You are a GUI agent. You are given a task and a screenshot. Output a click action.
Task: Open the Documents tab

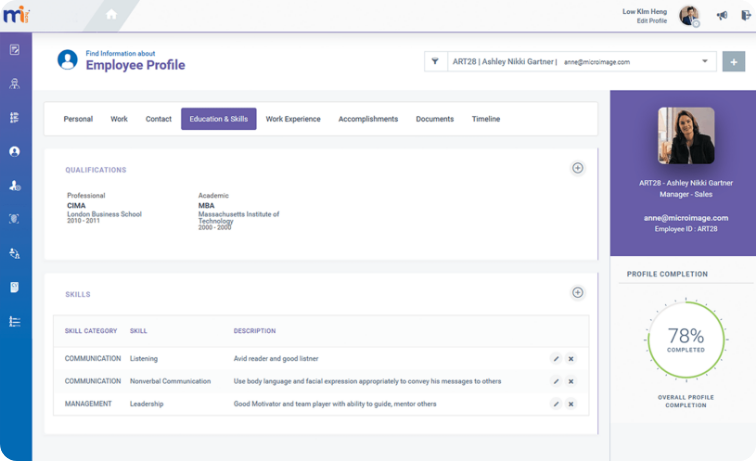coord(435,119)
